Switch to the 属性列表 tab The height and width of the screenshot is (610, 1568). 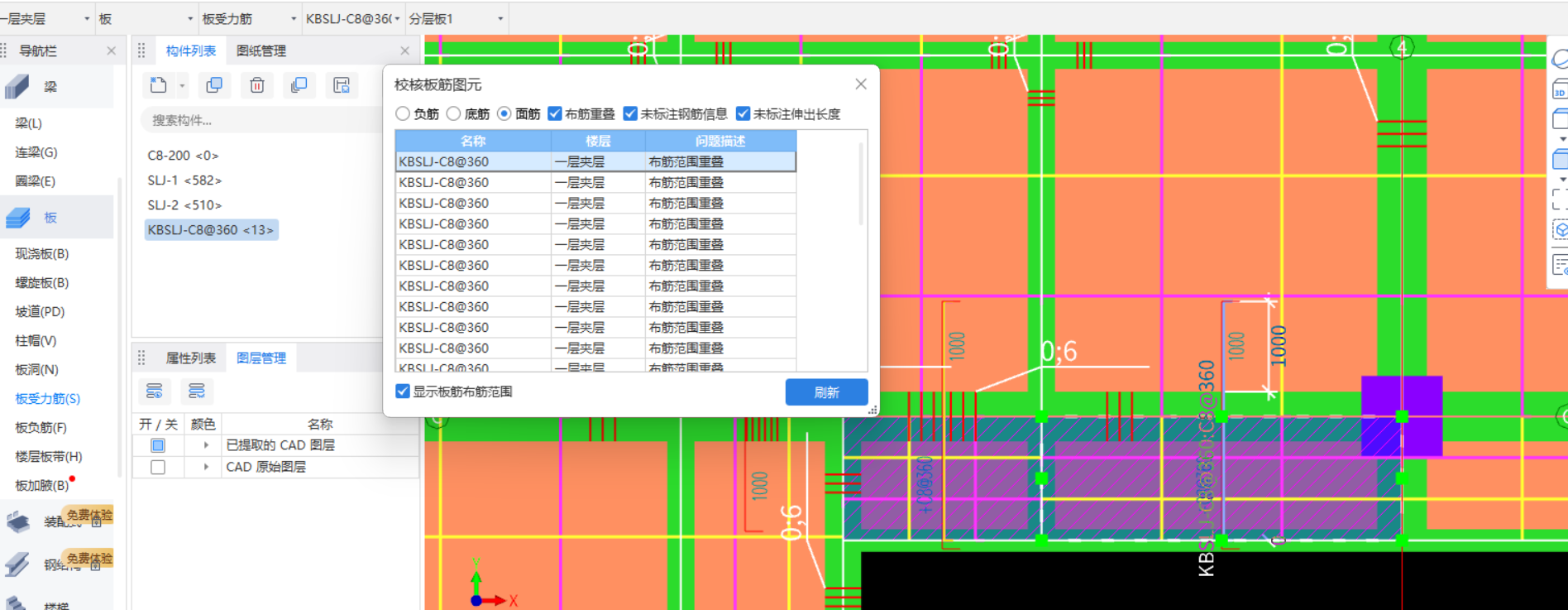click(x=191, y=358)
